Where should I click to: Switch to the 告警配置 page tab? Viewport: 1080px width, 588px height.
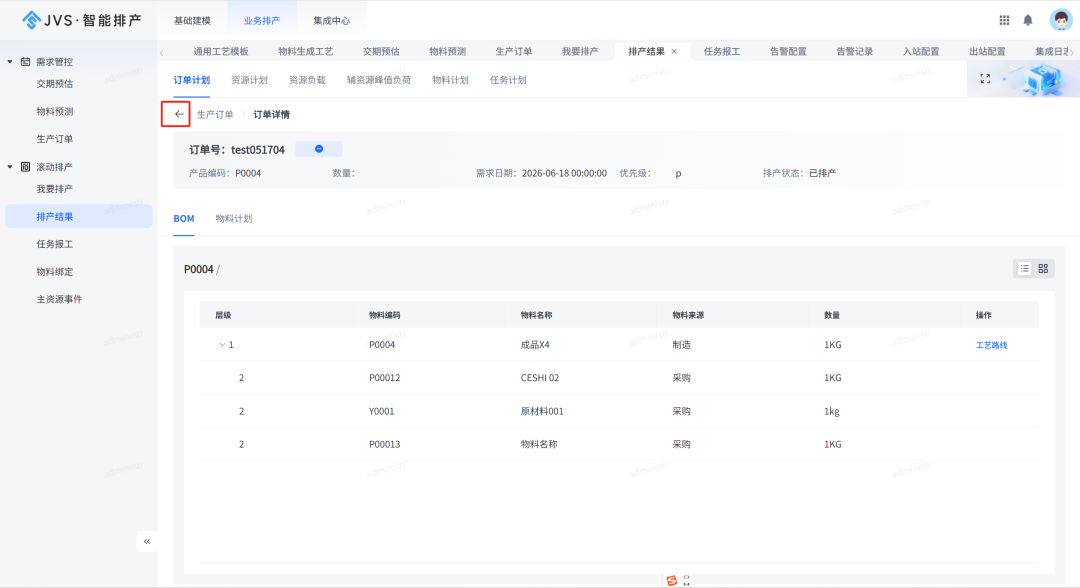[x=788, y=51]
